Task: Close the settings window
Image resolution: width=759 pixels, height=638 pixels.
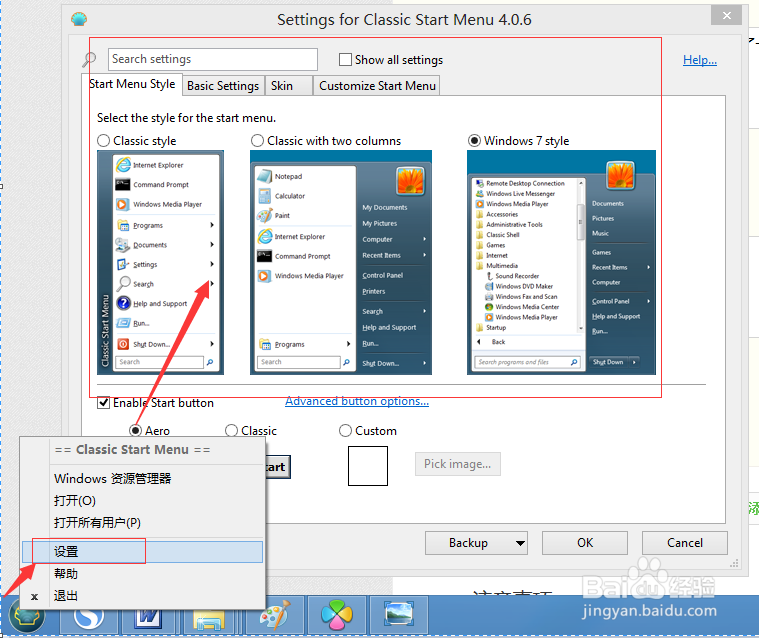Action: [x=726, y=15]
